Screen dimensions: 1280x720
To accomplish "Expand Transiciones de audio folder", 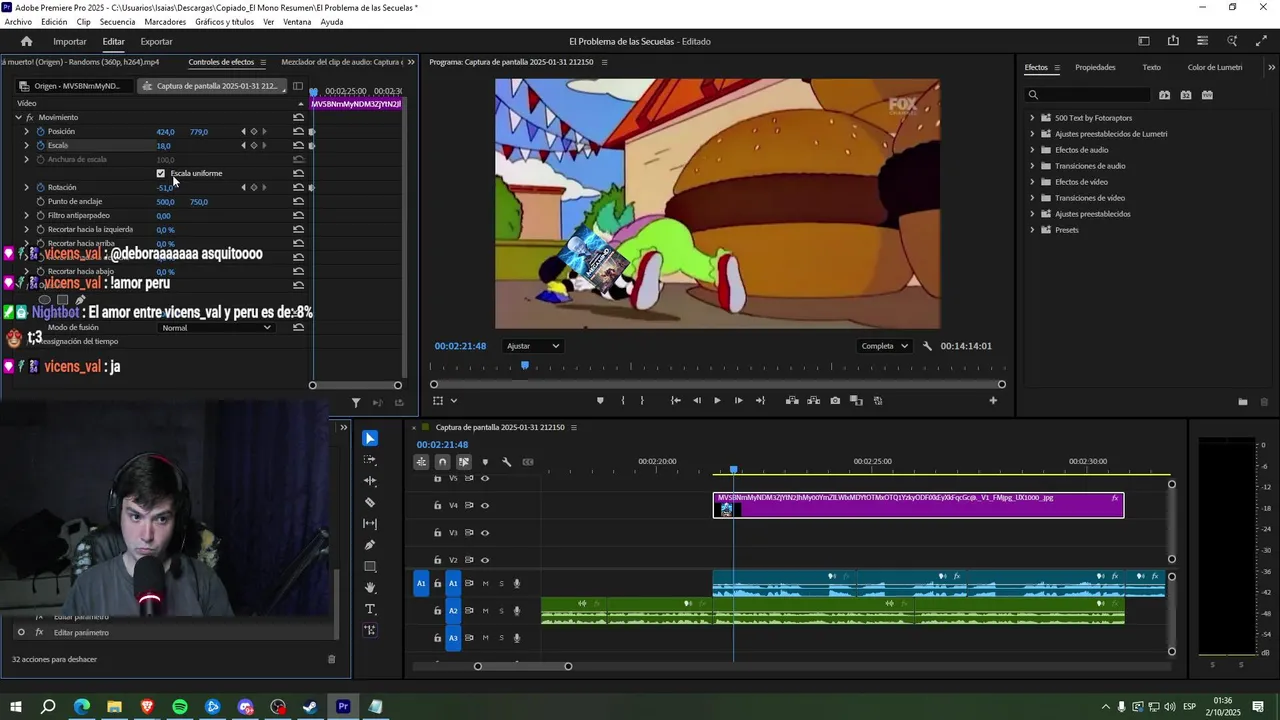I will coord(1032,166).
